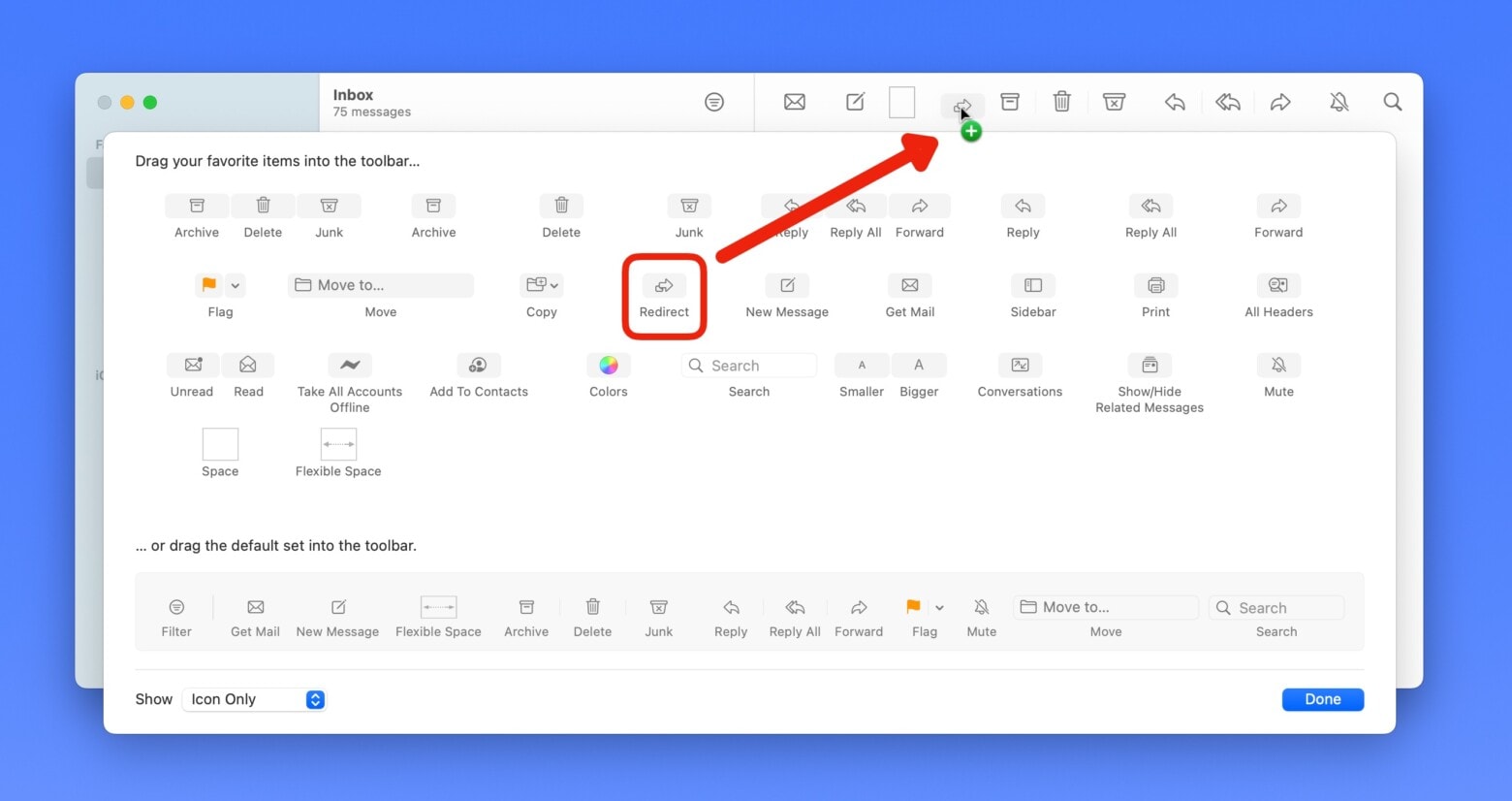Click the Forward arrow in the default set
Screen dimensions: 1512x801
(859, 607)
